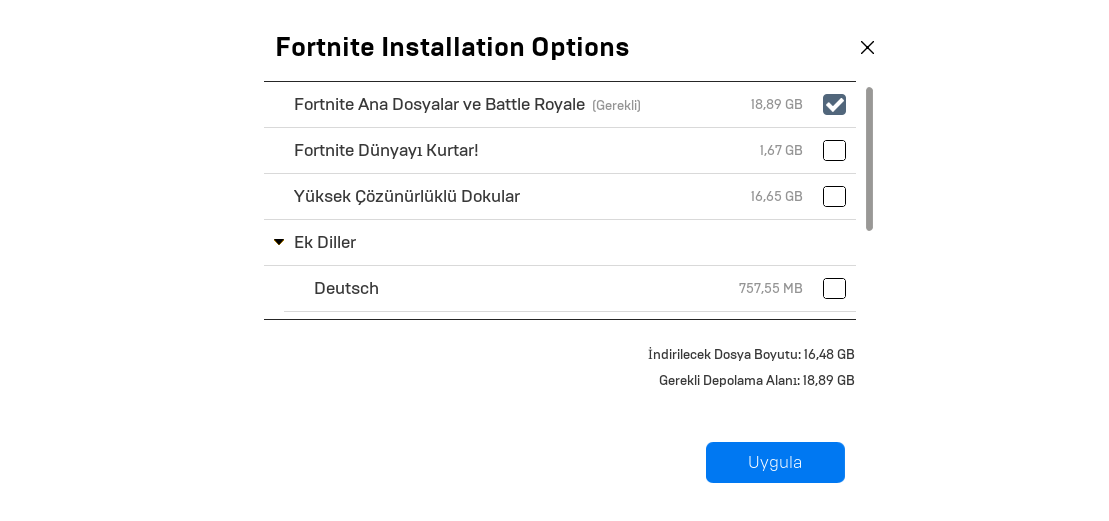Click the Fortnite Dünyayı Kurtar! label
This screenshot has height=521, width=1109.
click(386, 151)
